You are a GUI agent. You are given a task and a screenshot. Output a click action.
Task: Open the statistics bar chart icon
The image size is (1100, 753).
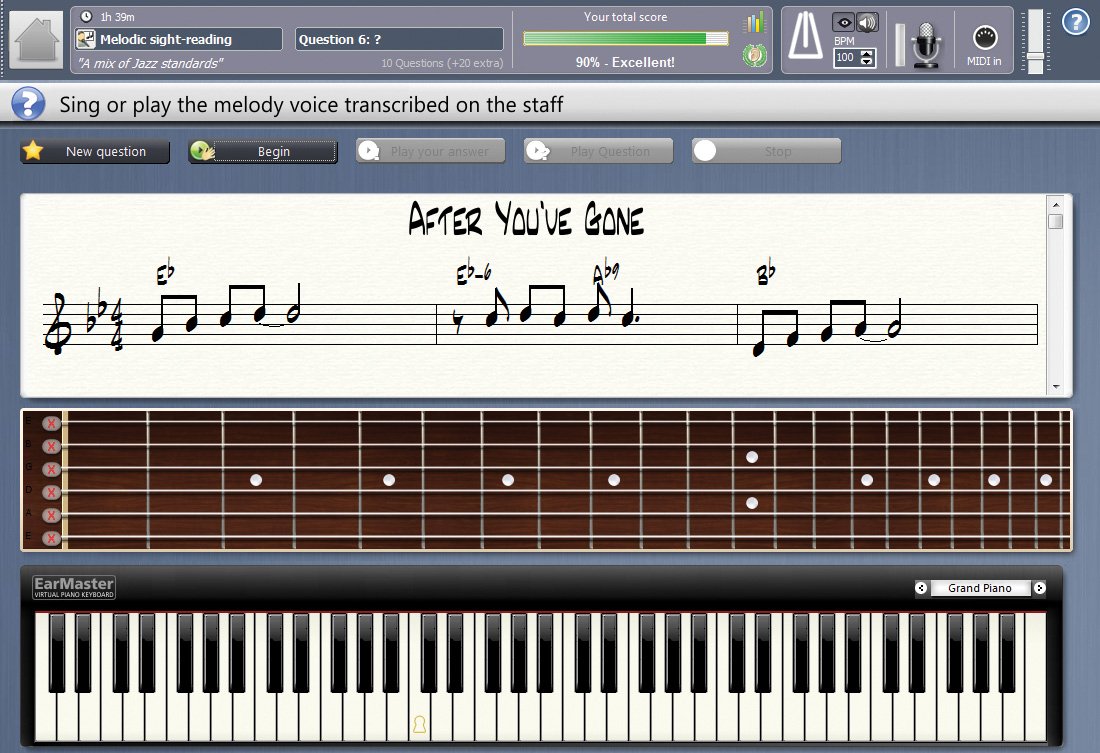pyautogui.click(x=753, y=22)
